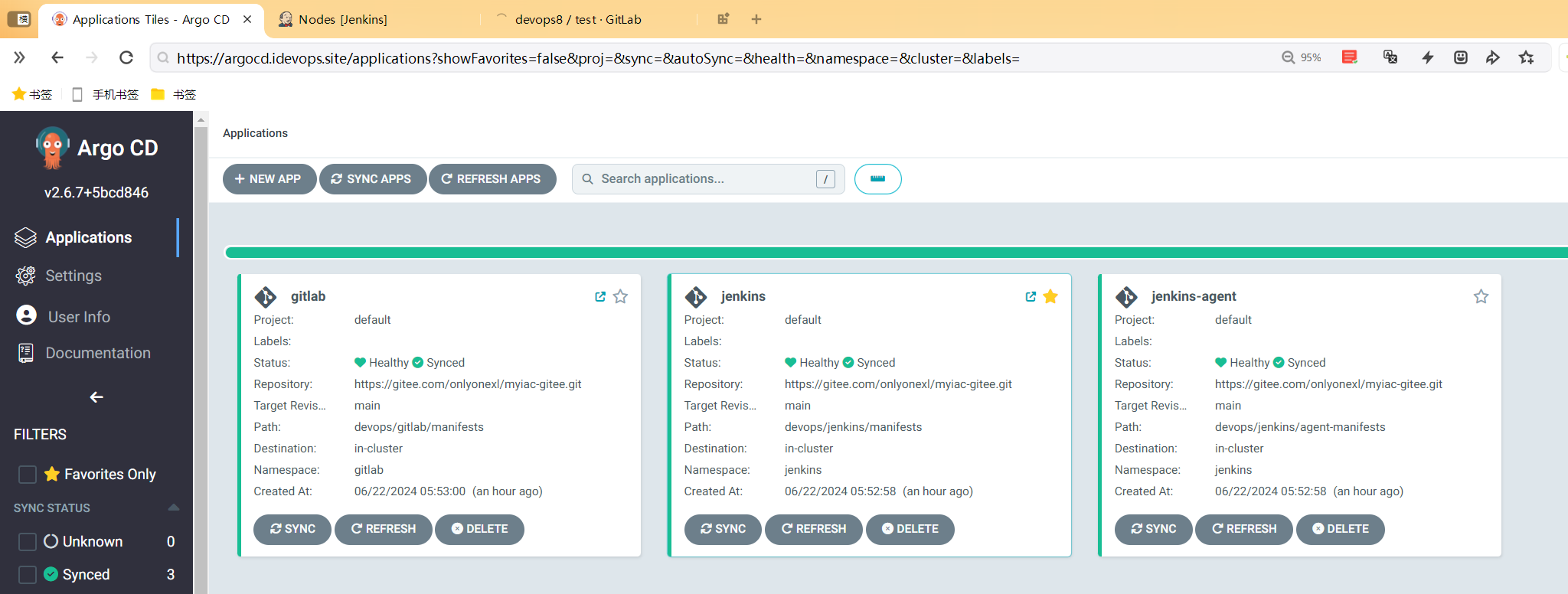The height and width of the screenshot is (594, 1568).
Task: Reload the page with the refresh icon
Action: 126,57
